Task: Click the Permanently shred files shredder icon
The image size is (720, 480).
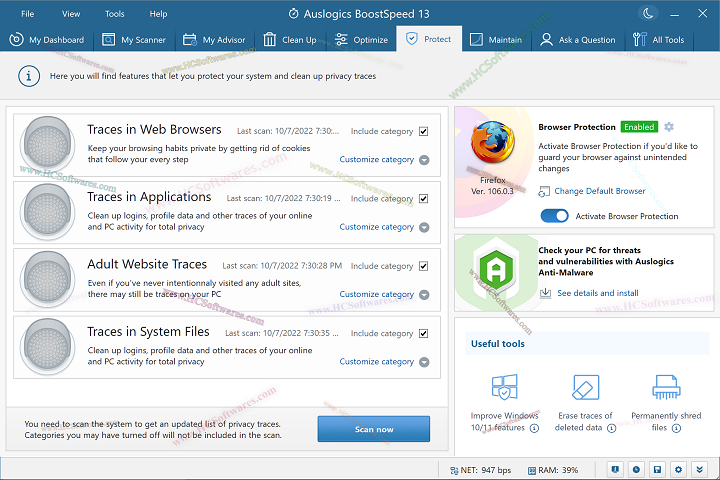Action: (665, 388)
